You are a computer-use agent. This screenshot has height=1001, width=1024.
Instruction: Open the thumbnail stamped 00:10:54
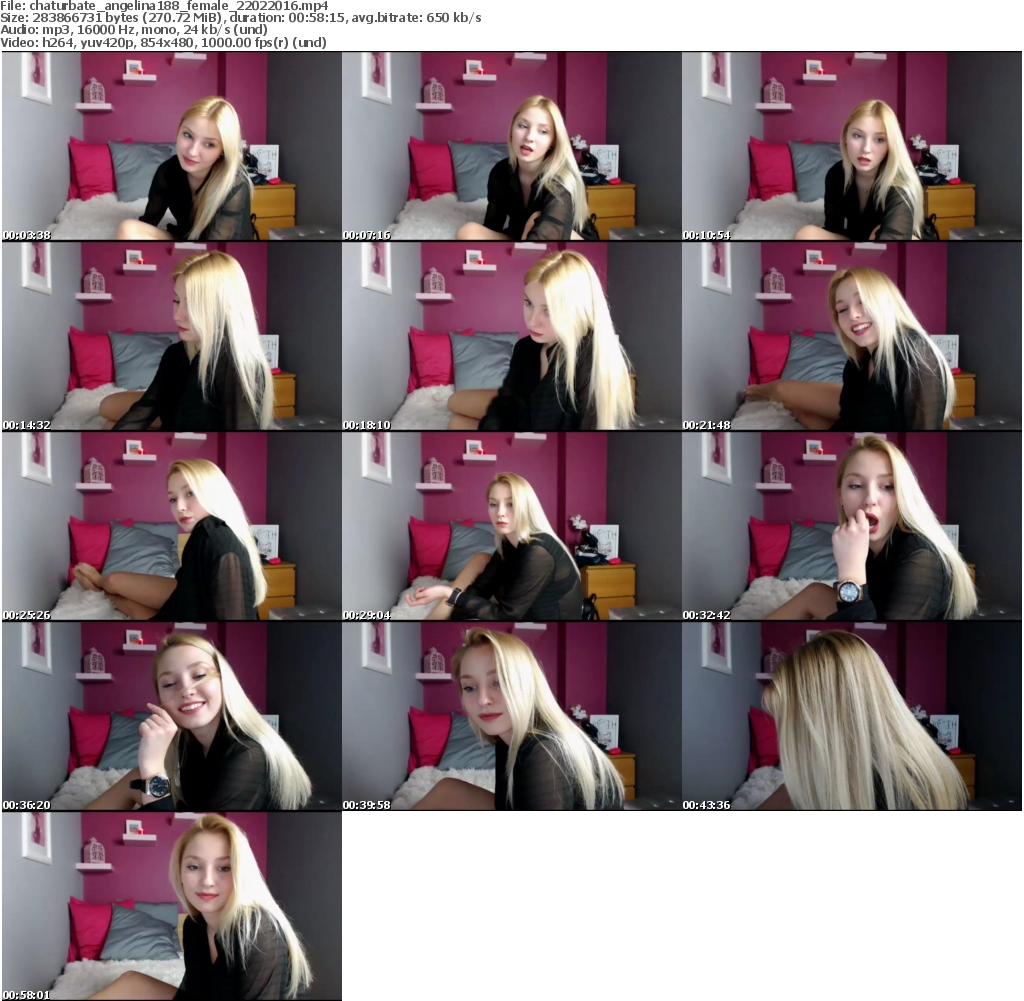click(x=852, y=146)
